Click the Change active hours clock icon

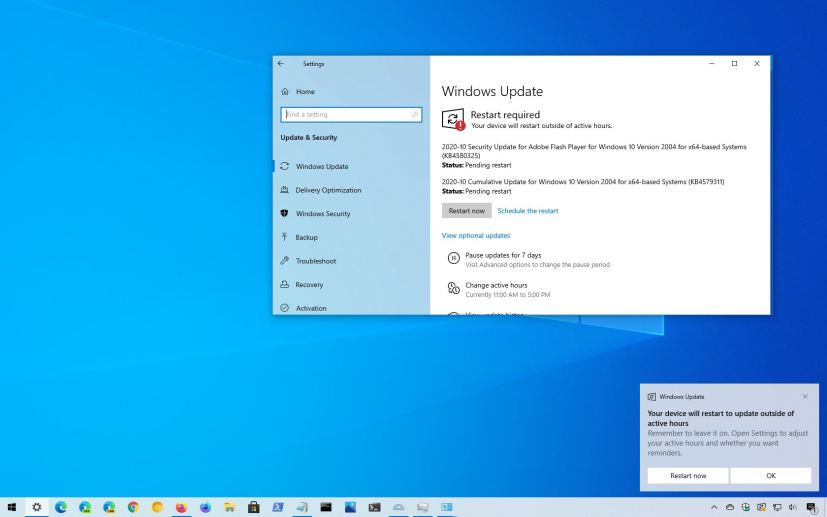pos(453,289)
